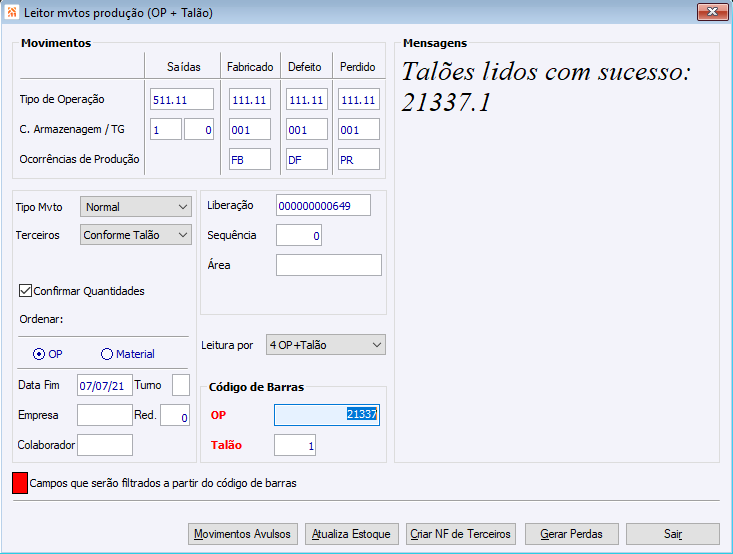Focus the Defeito Tipo de Operação field
The image size is (733, 554).
pos(307,99)
